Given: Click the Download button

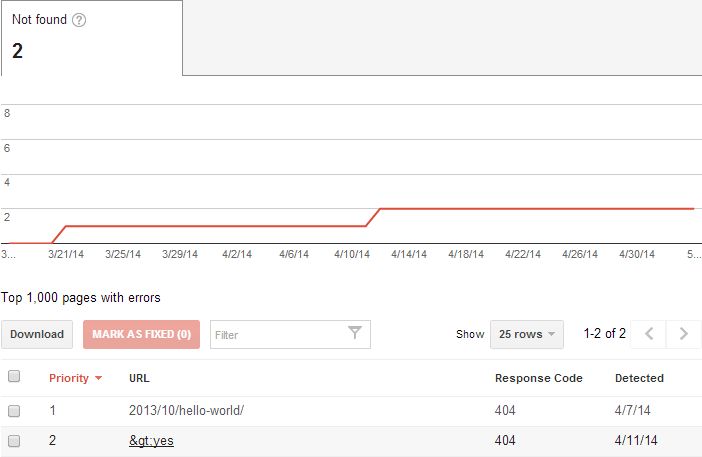Looking at the screenshot, I should (x=37, y=334).
